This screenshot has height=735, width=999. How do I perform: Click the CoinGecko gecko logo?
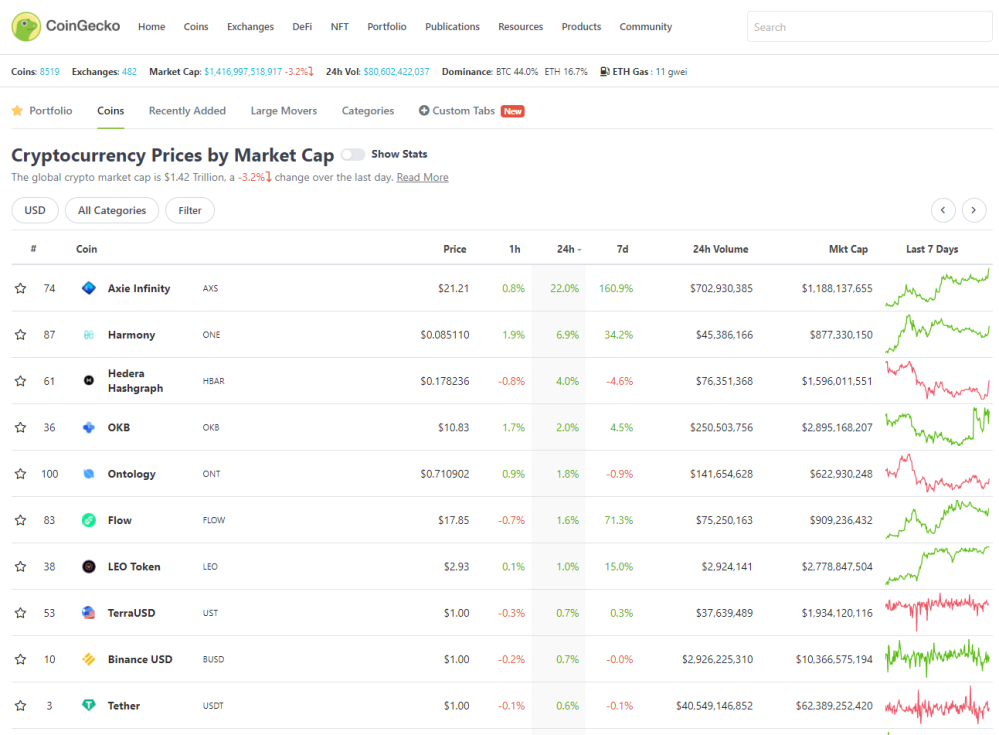point(26,27)
